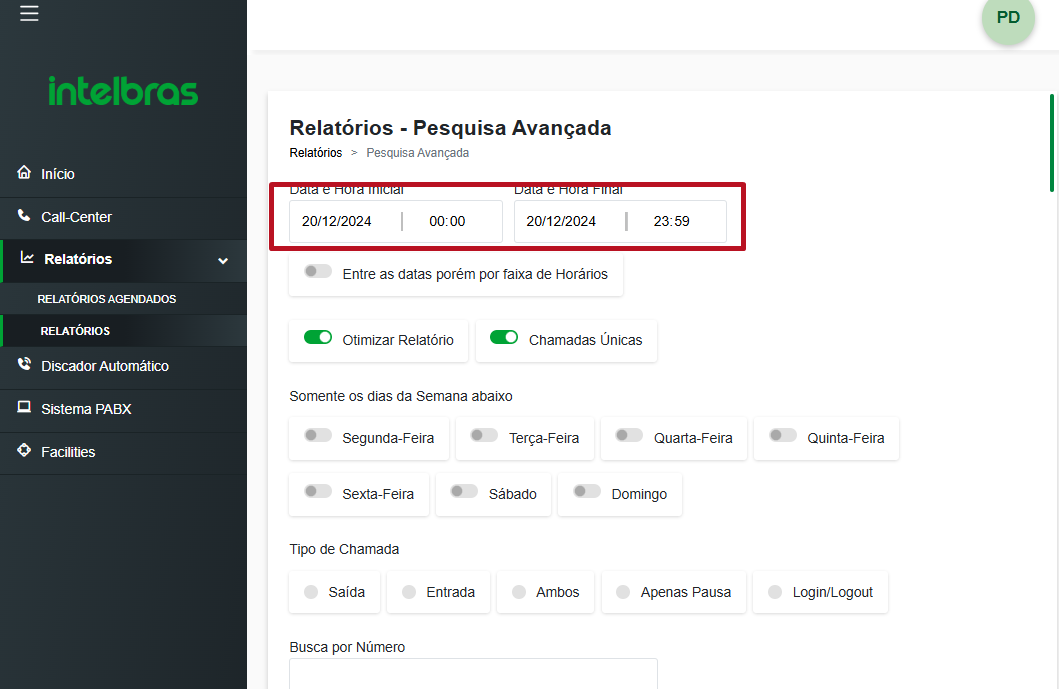Open the hamburger menu icon
This screenshot has width=1059, height=689.
point(29,13)
